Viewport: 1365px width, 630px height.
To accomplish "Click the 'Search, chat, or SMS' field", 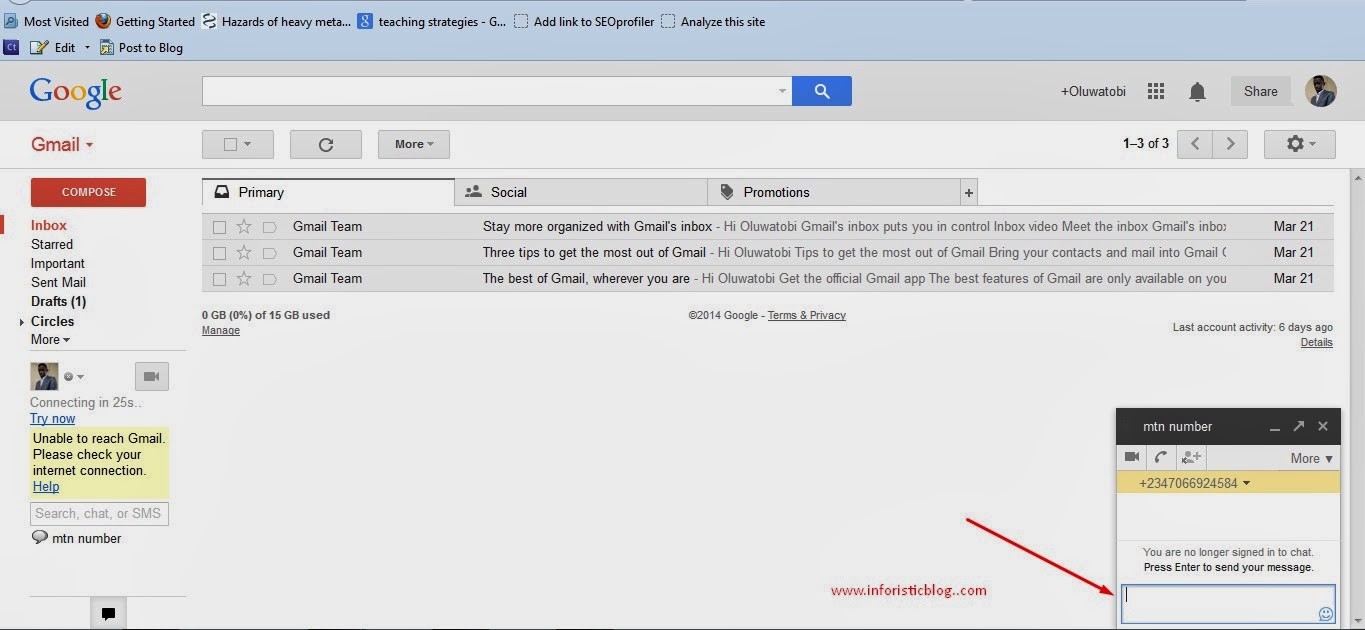I will (x=99, y=513).
